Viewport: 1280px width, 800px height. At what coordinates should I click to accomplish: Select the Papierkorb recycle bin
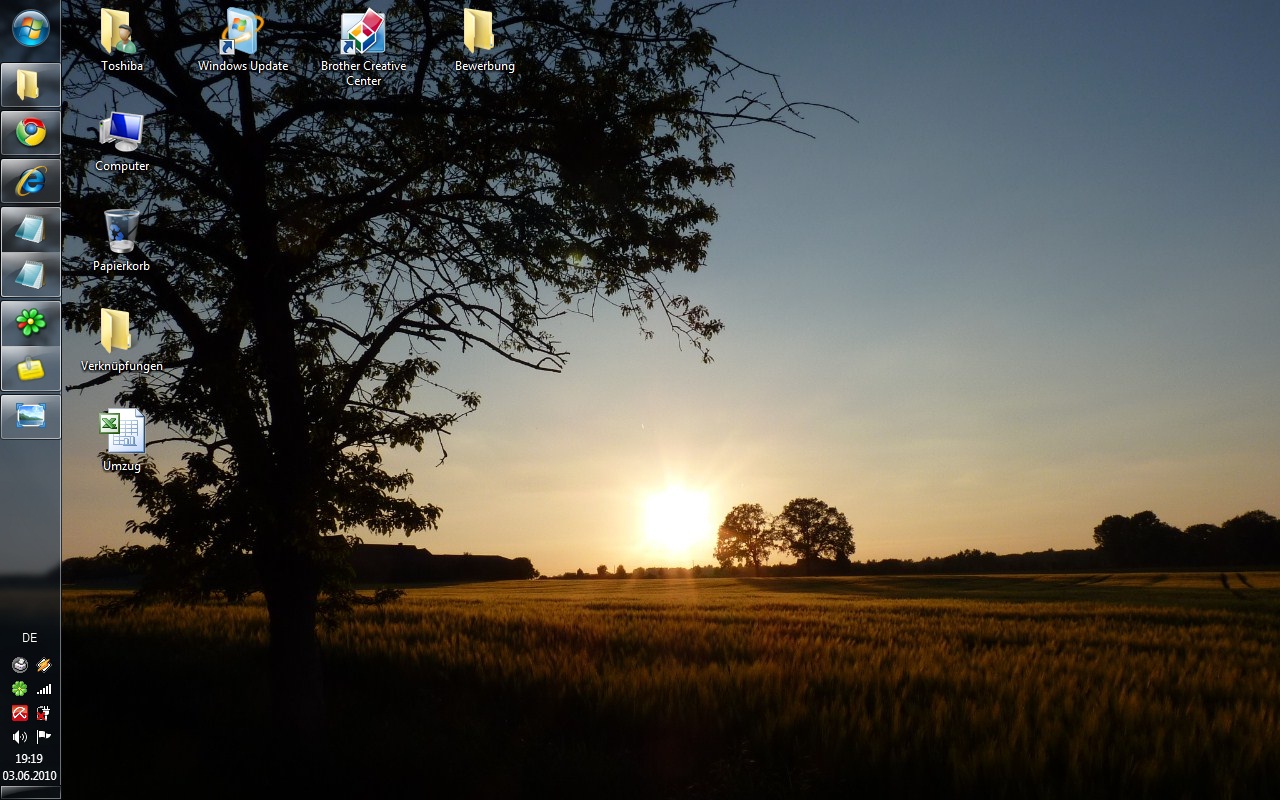coord(122,233)
